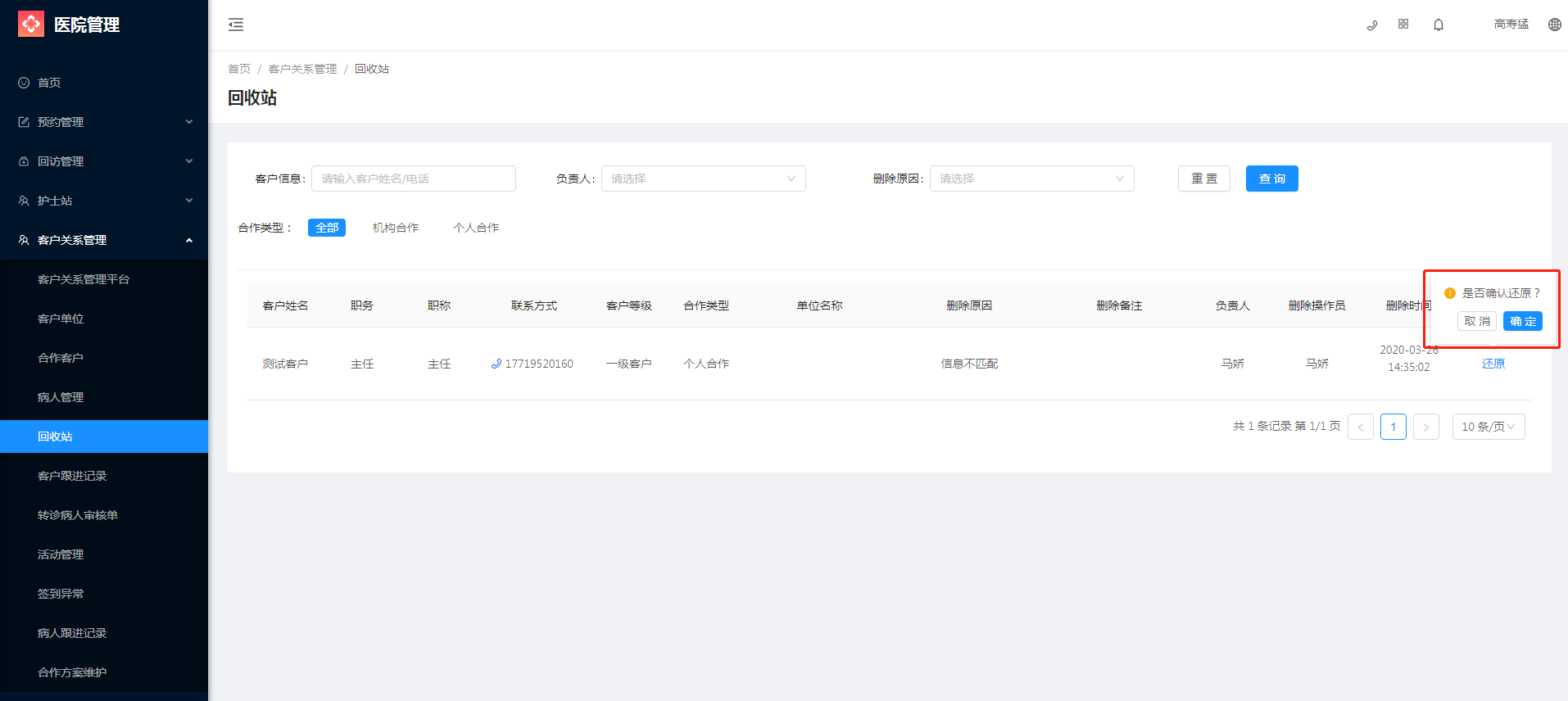
Task: Open 病人跟进记录 submenu item
Action: (x=104, y=633)
